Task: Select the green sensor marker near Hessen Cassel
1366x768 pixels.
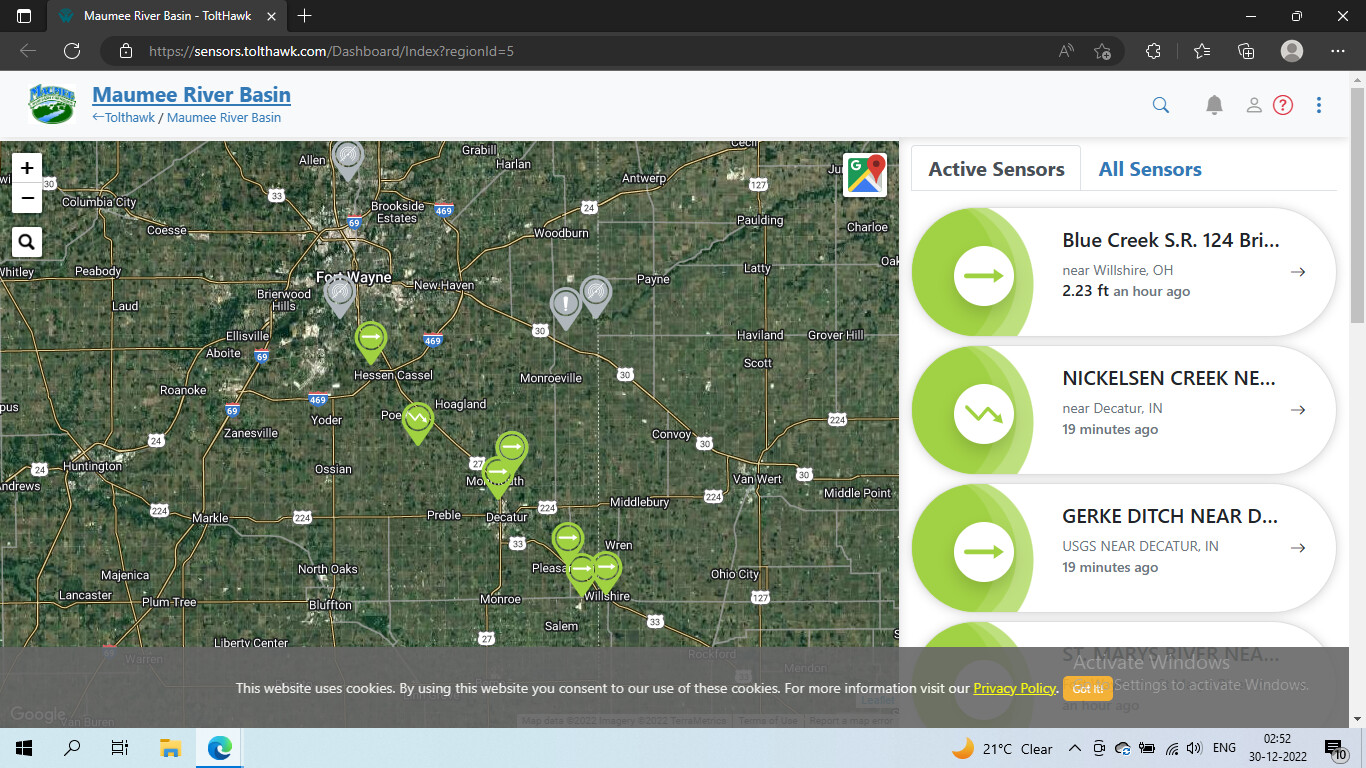Action: pyautogui.click(x=370, y=340)
